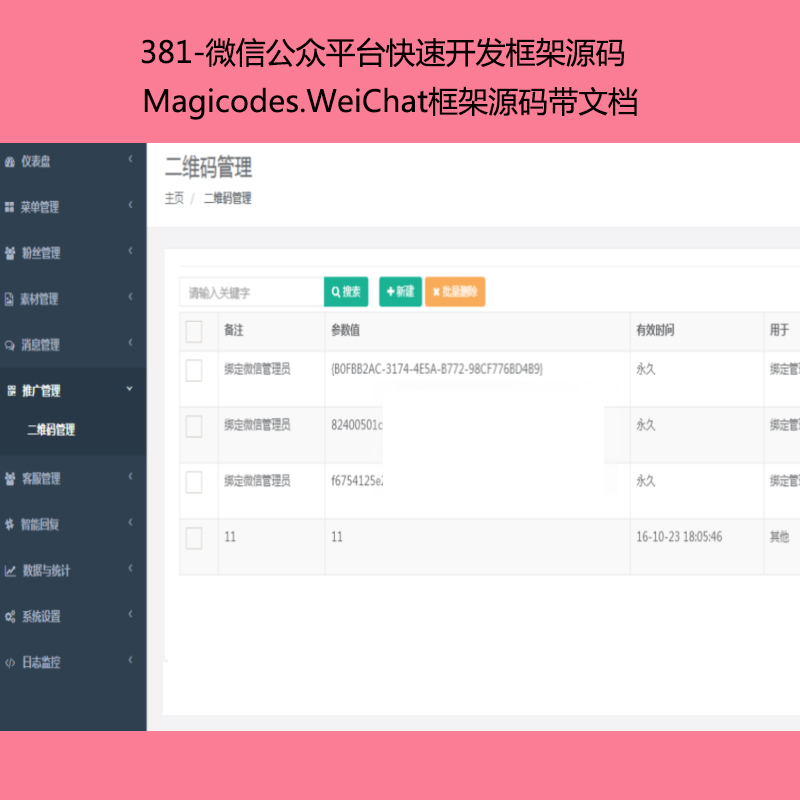Image resolution: width=800 pixels, height=800 pixels.
Task: Click the 新建 button
Action: click(x=401, y=292)
